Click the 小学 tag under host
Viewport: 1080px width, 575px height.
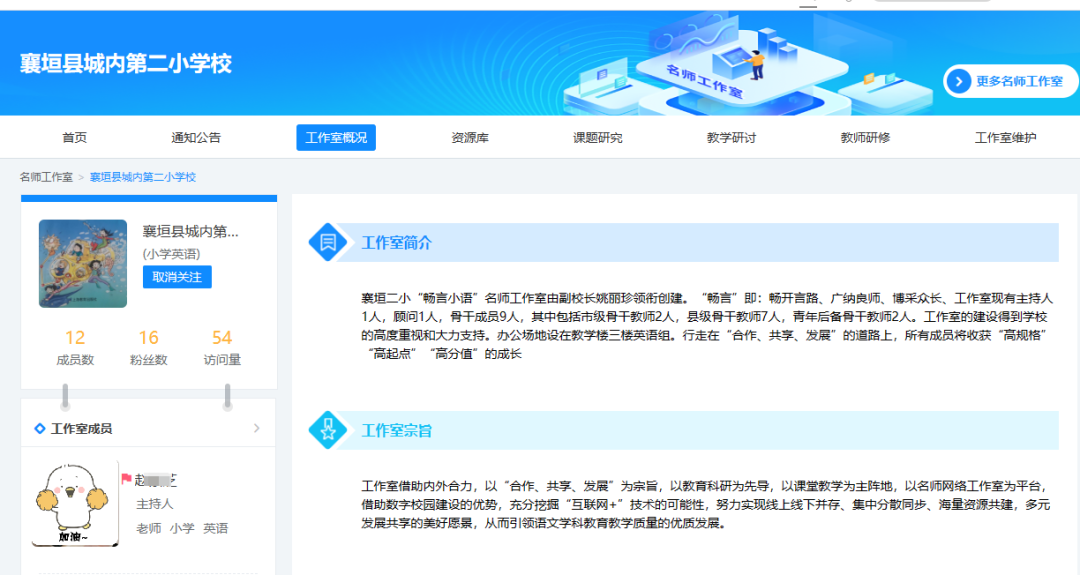[x=182, y=528]
